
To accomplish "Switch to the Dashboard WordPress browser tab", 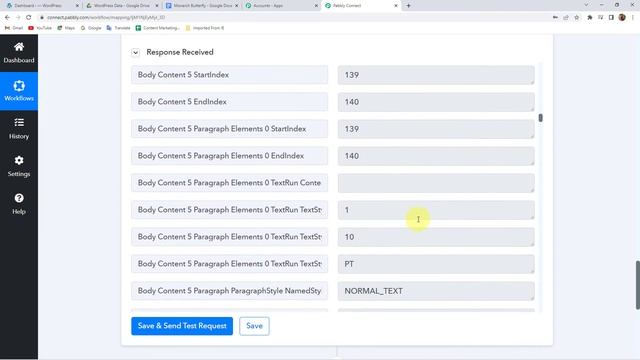I will (x=38, y=6).
